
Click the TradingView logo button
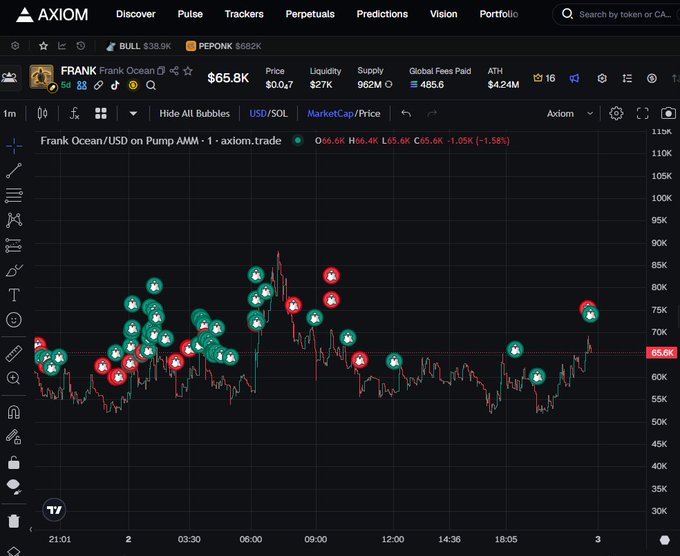[x=54, y=510]
